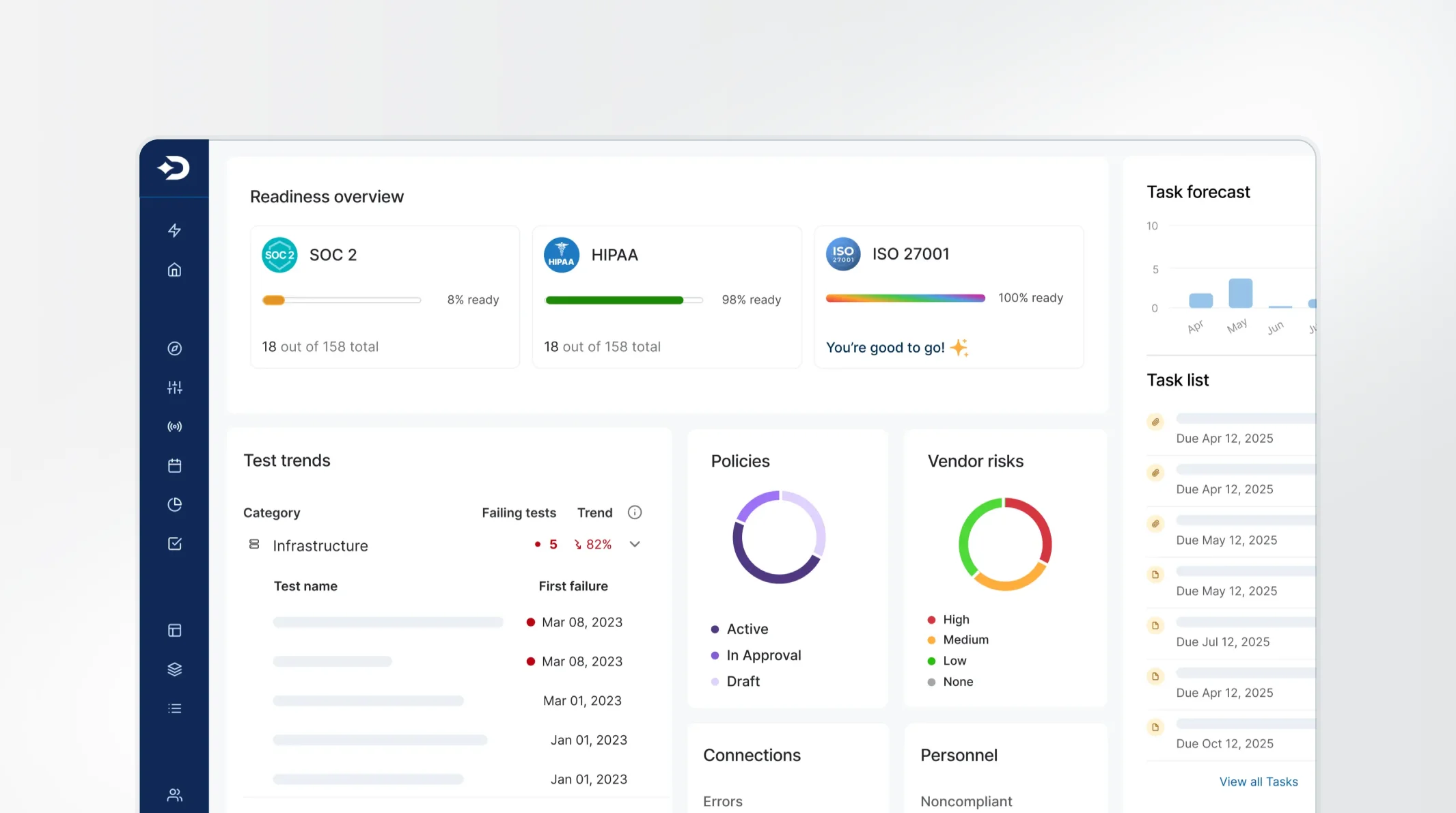The image size is (1456, 813).
Task: Select the compass icon in sidebar
Action: click(174, 348)
